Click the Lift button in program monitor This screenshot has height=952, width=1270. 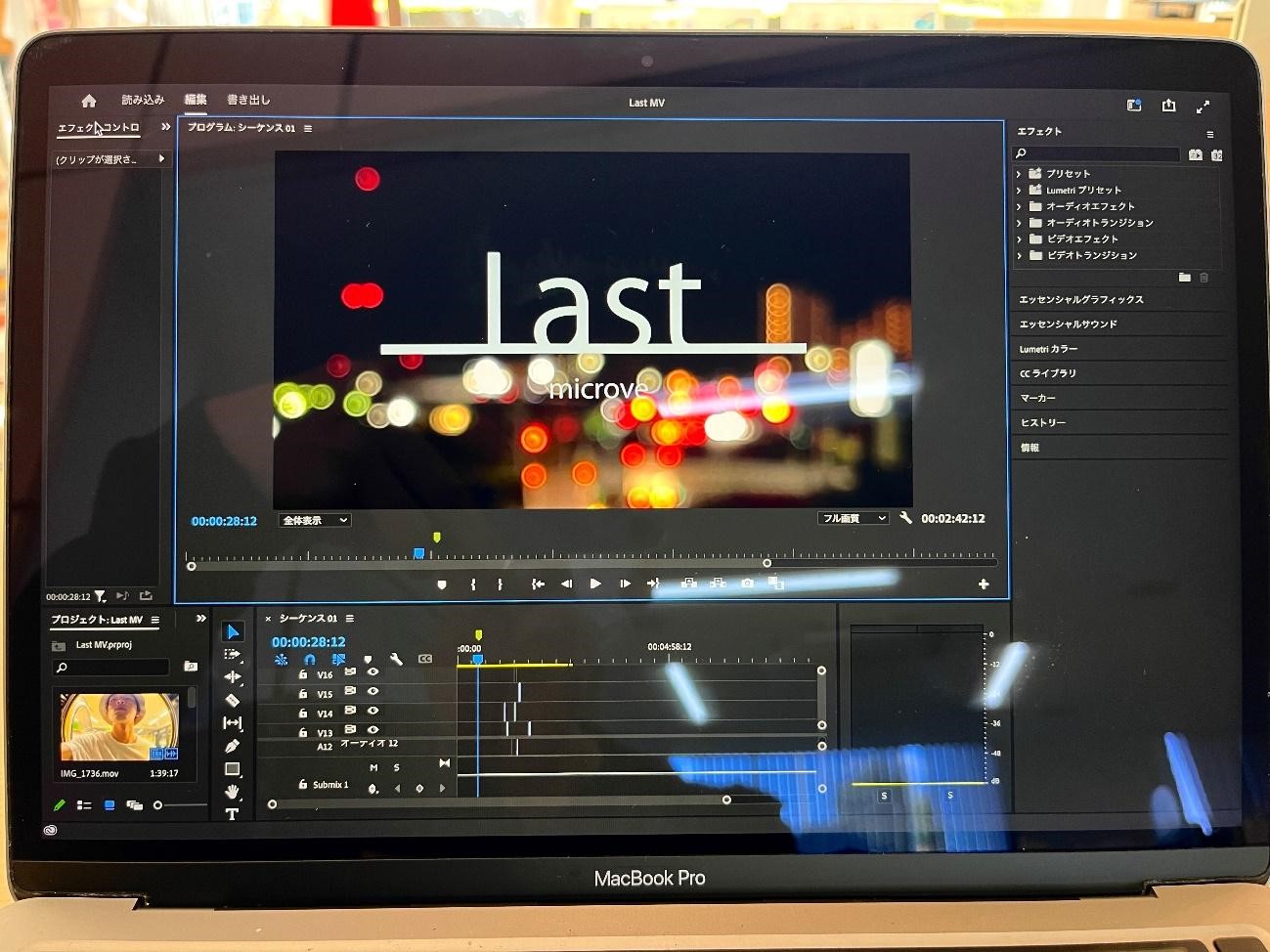pos(689,584)
